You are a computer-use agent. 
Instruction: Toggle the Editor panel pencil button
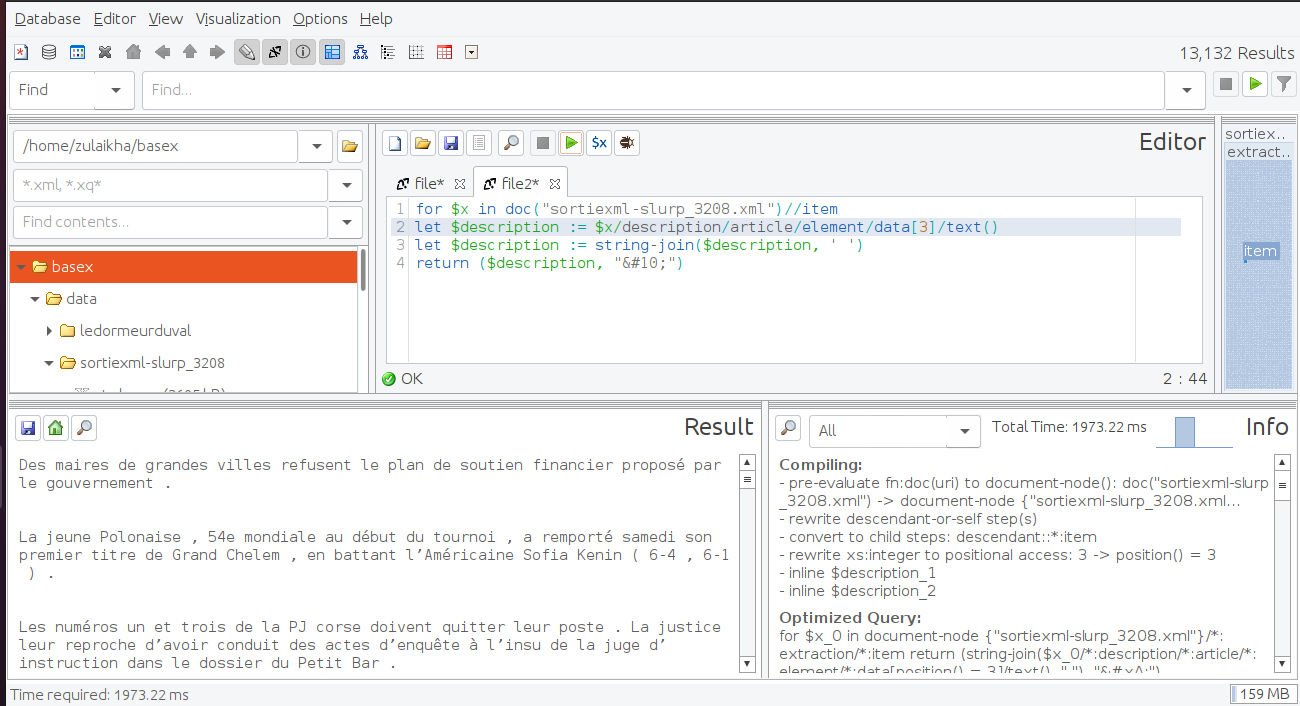(246, 52)
